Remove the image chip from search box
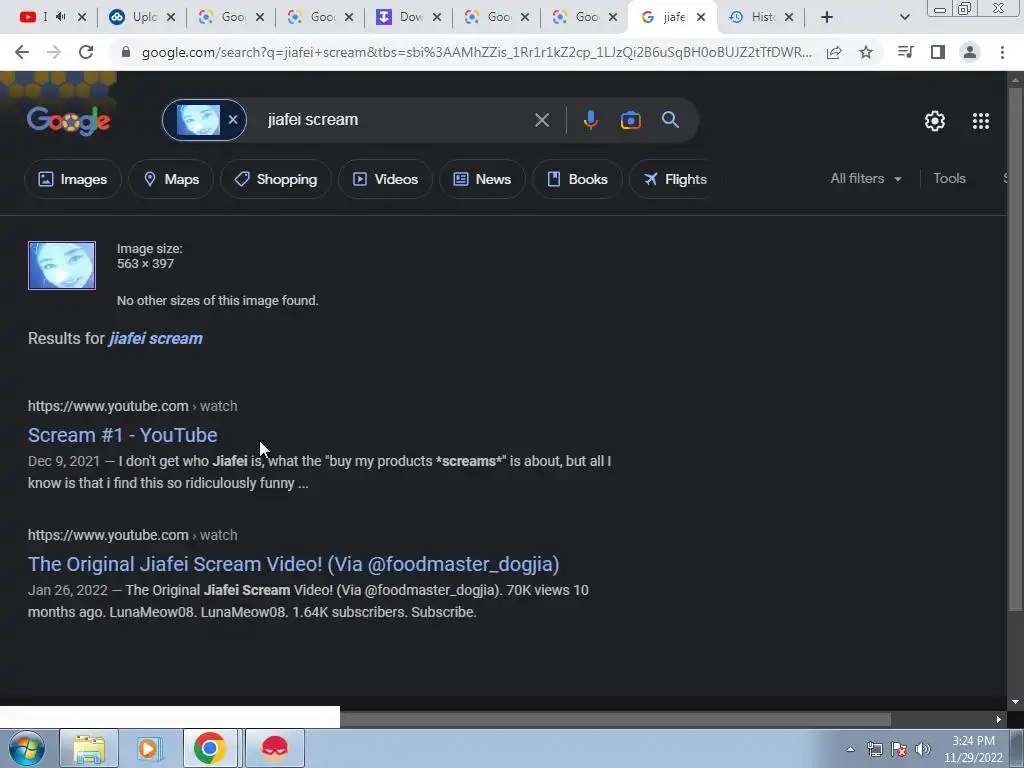Image resolution: width=1024 pixels, height=768 pixels. (232, 120)
